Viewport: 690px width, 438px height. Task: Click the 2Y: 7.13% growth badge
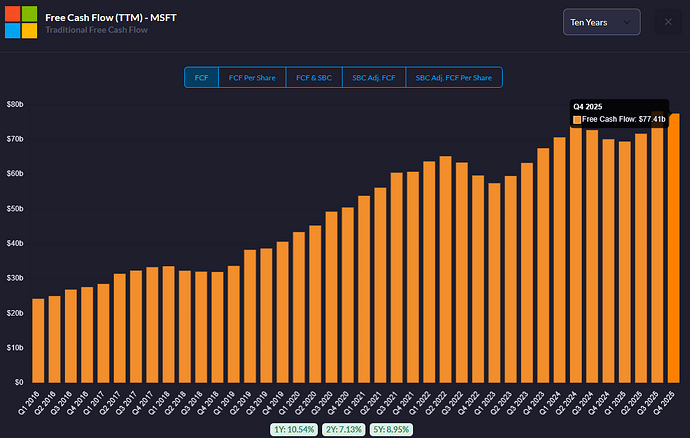[343, 429]
